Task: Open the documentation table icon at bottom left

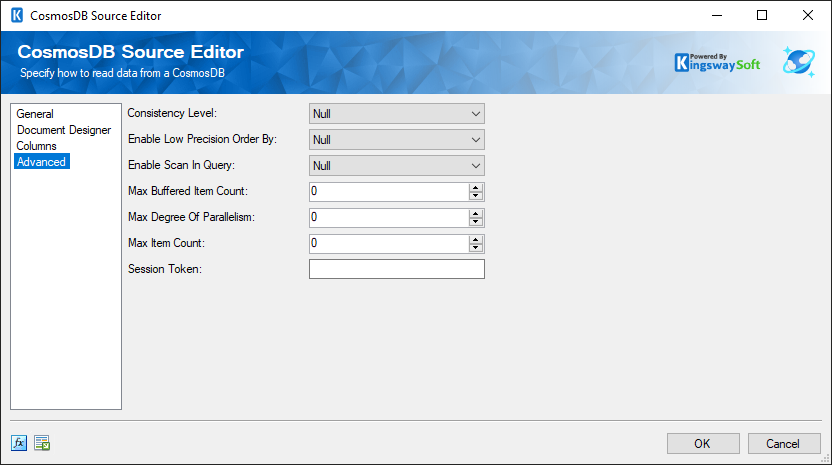Action: tap(42, 443)
